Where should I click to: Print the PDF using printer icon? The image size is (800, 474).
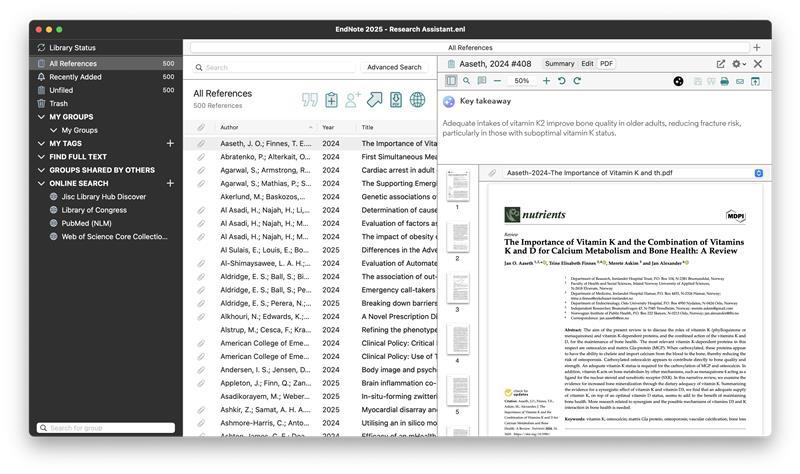click(x=724, y=81)
